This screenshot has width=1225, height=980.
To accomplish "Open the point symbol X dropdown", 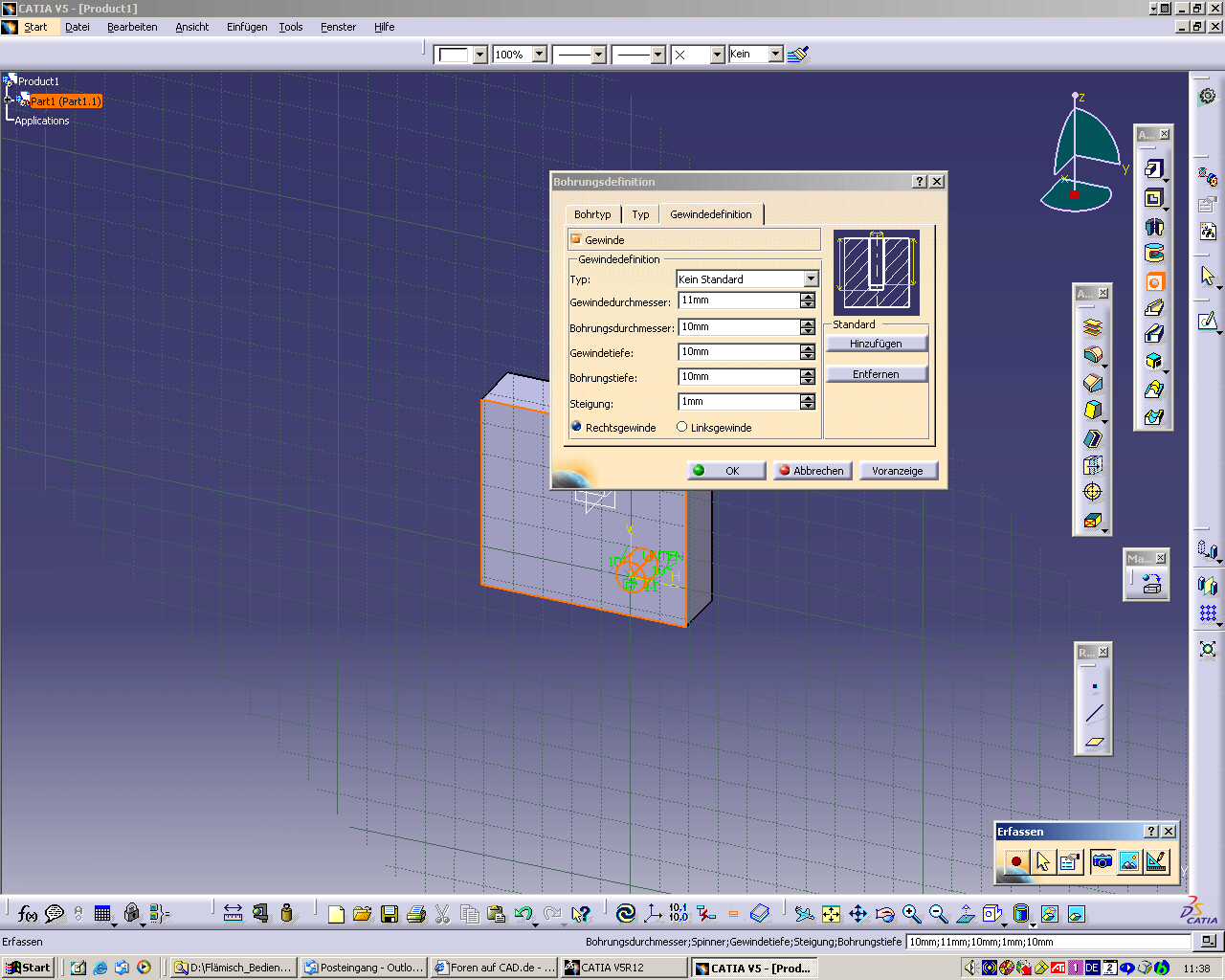I will click(x=717, y=55).
